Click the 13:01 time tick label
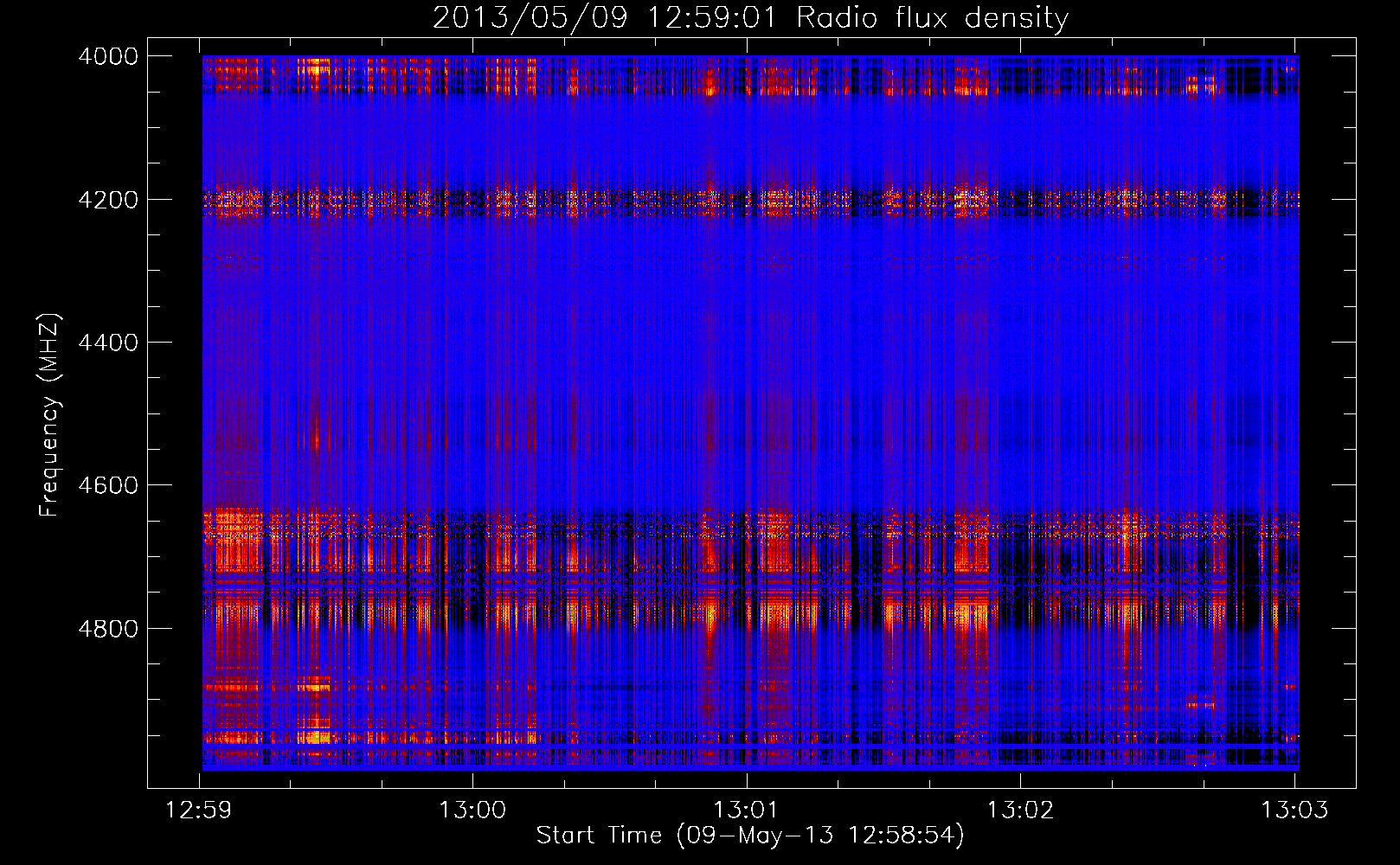This screenshot has height=865, width=1400. pos(746,811)
